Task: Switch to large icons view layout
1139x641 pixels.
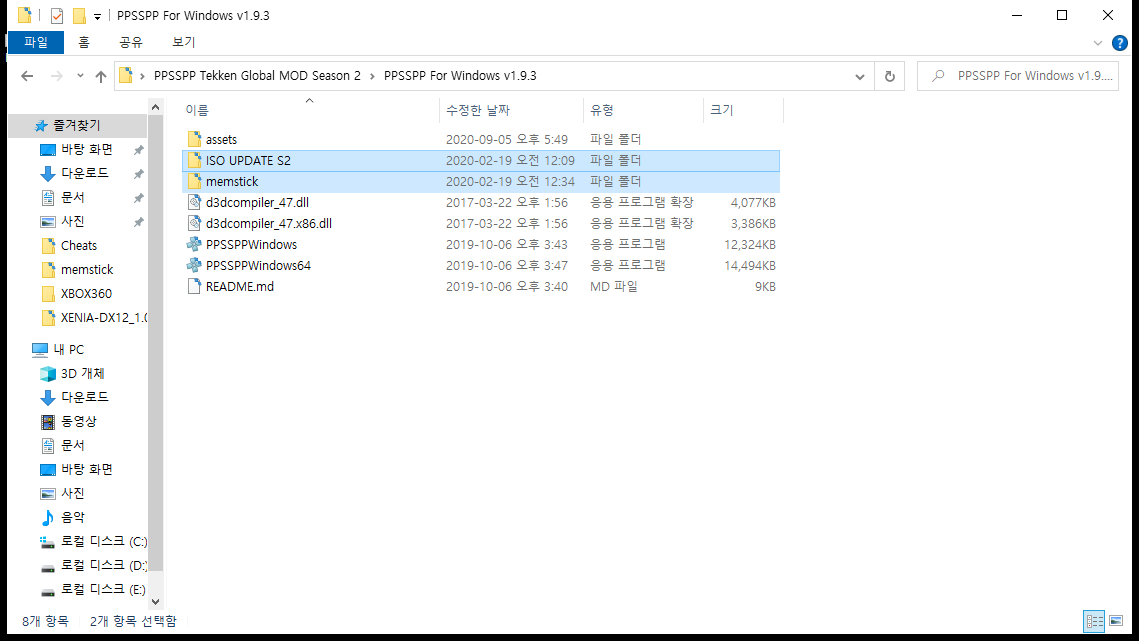Action: (1116, 621)
